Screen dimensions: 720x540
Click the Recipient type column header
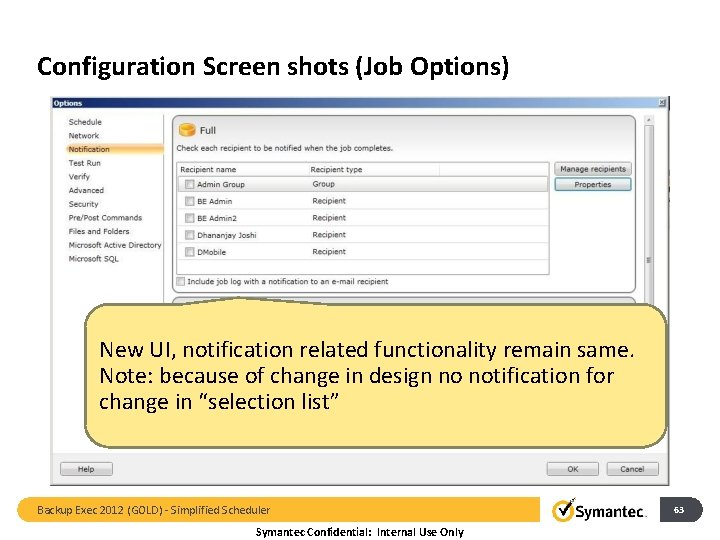click(336, 169)
